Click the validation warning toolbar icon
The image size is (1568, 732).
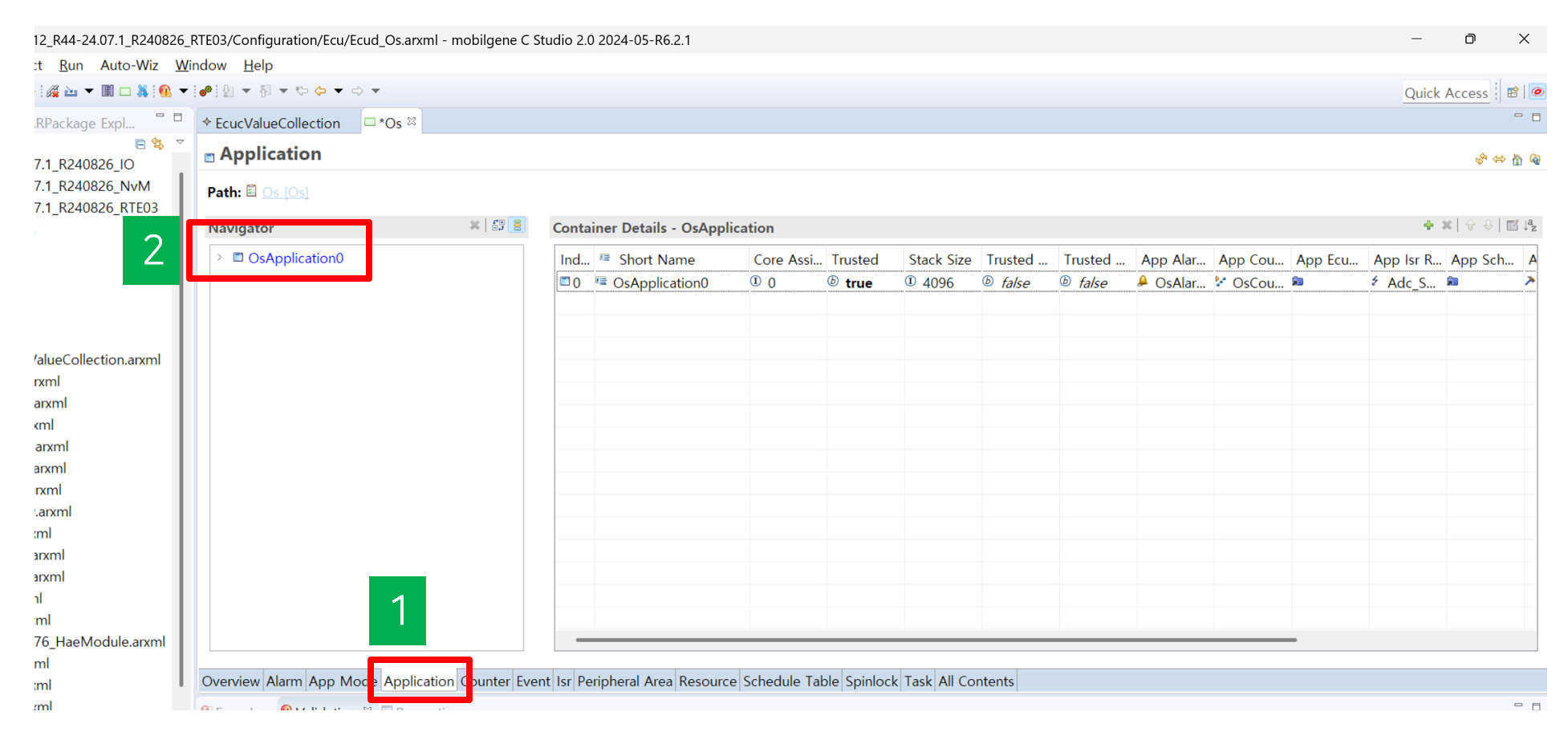[165, 91]
